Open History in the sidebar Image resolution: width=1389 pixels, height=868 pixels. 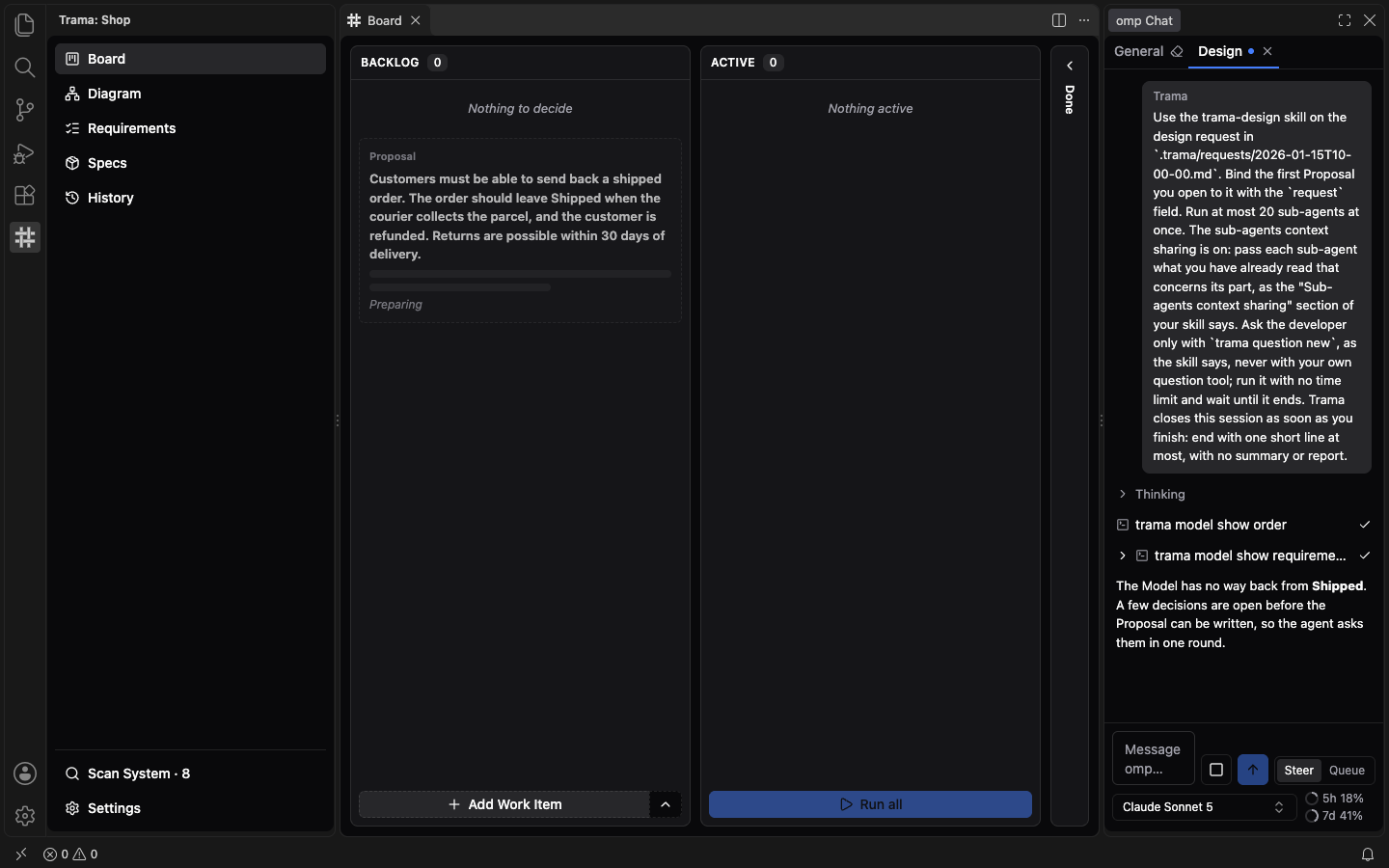tap(190, 198)
